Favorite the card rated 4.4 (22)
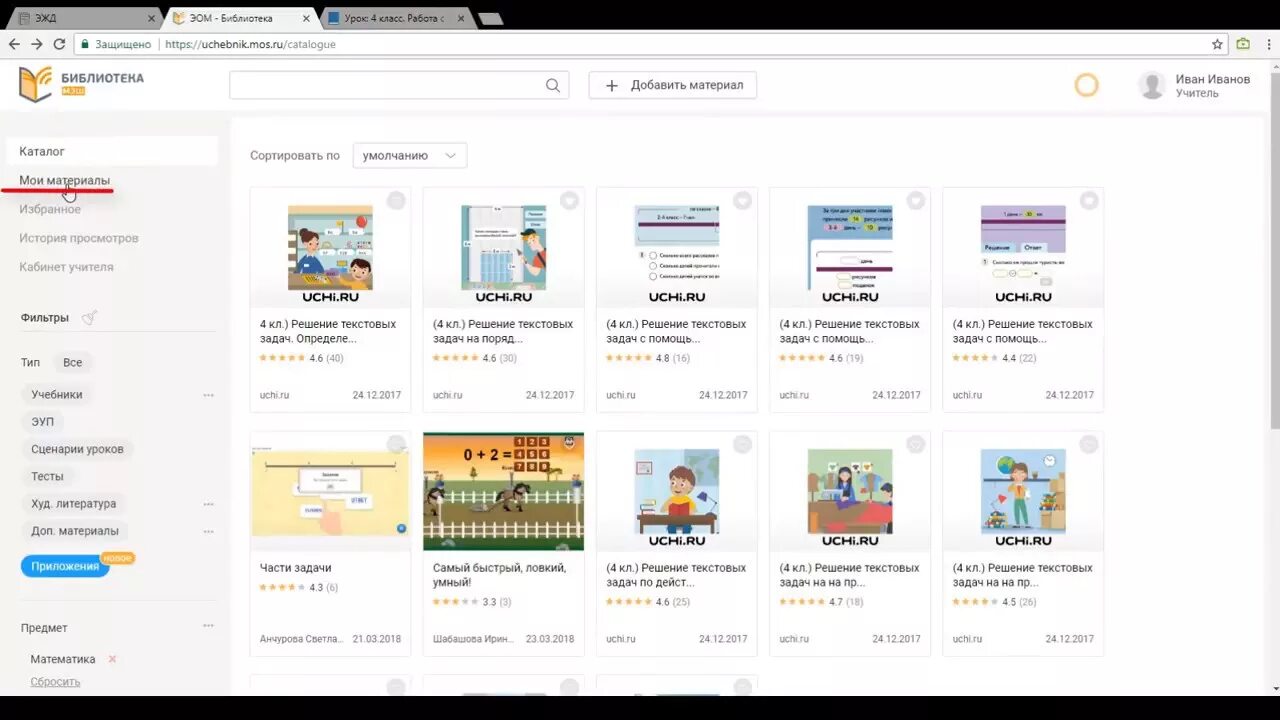Image resolution: width=1280 pixels, height=720 pixels. [1089, 201]
